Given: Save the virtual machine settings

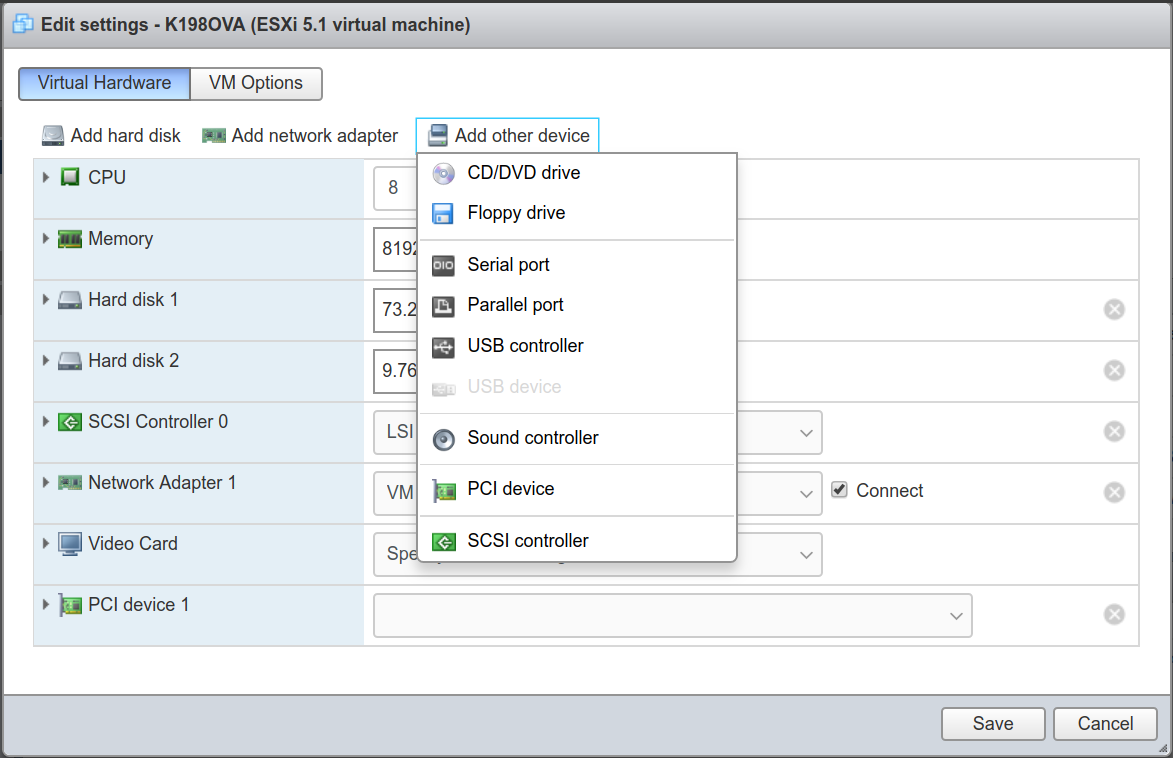Looking at the screenshot, I should click(x=992, y=723).
